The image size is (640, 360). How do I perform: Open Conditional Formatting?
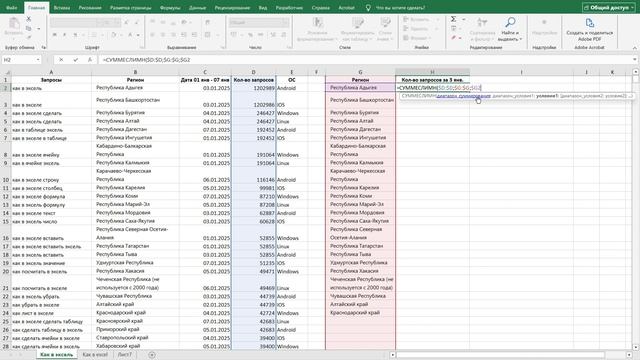pyautogui.click(x=318, y=29)
